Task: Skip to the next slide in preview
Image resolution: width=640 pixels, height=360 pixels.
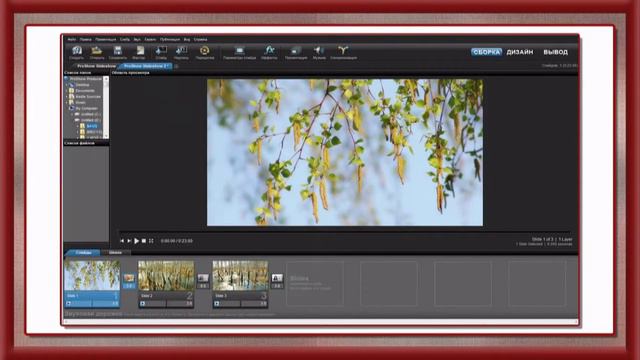Action: tap(129, 241)
